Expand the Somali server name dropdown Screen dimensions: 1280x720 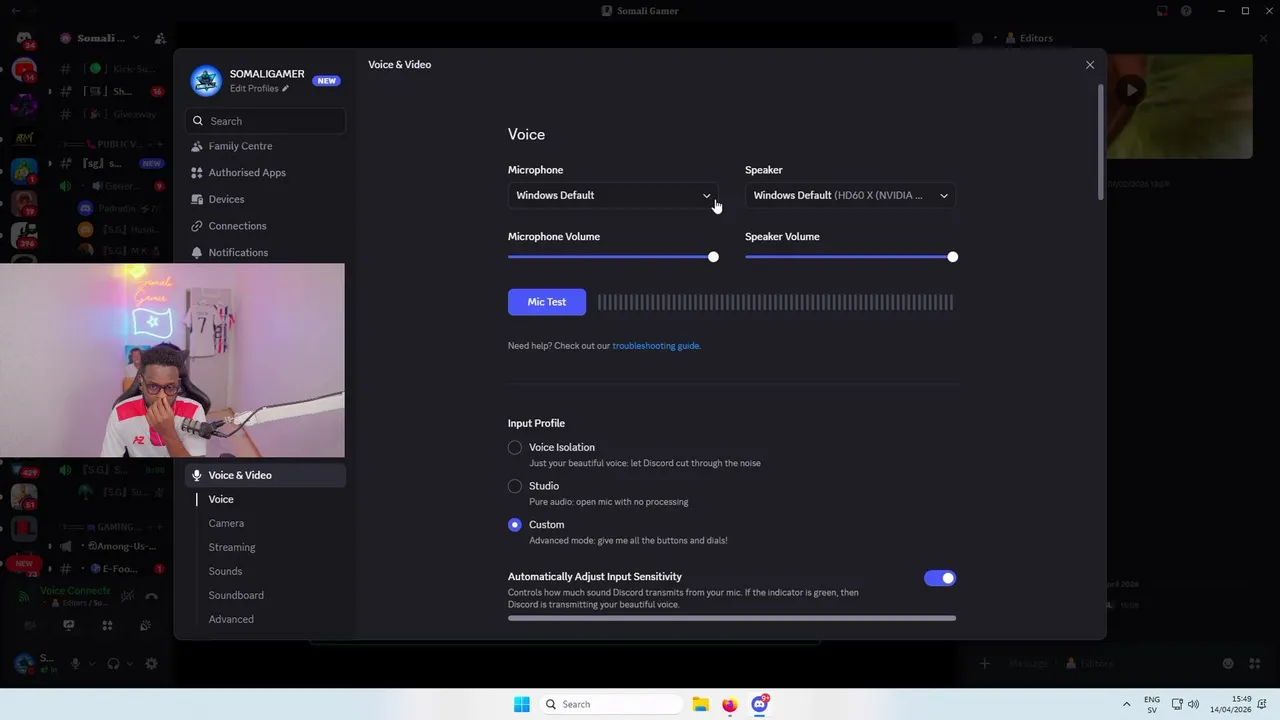tap(136, 38)
